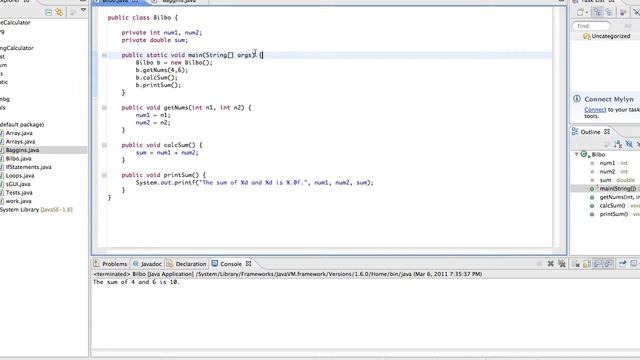This screenshot has height=360, width=640.
Task: Select work.java in Package Explorer
Action: click(x=18, y=201)
